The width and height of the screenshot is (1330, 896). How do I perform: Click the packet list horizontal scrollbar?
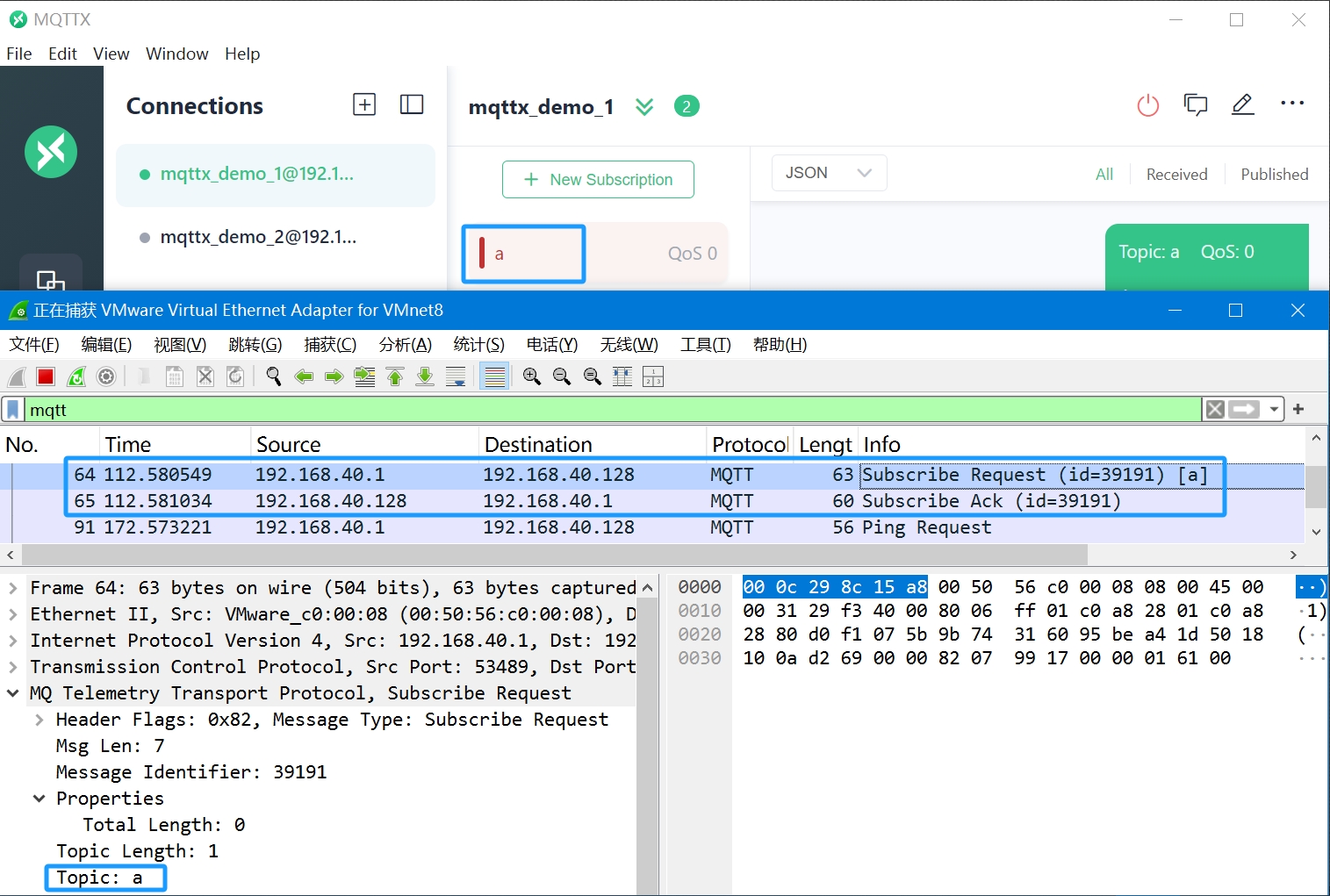(x=554, y=555)
